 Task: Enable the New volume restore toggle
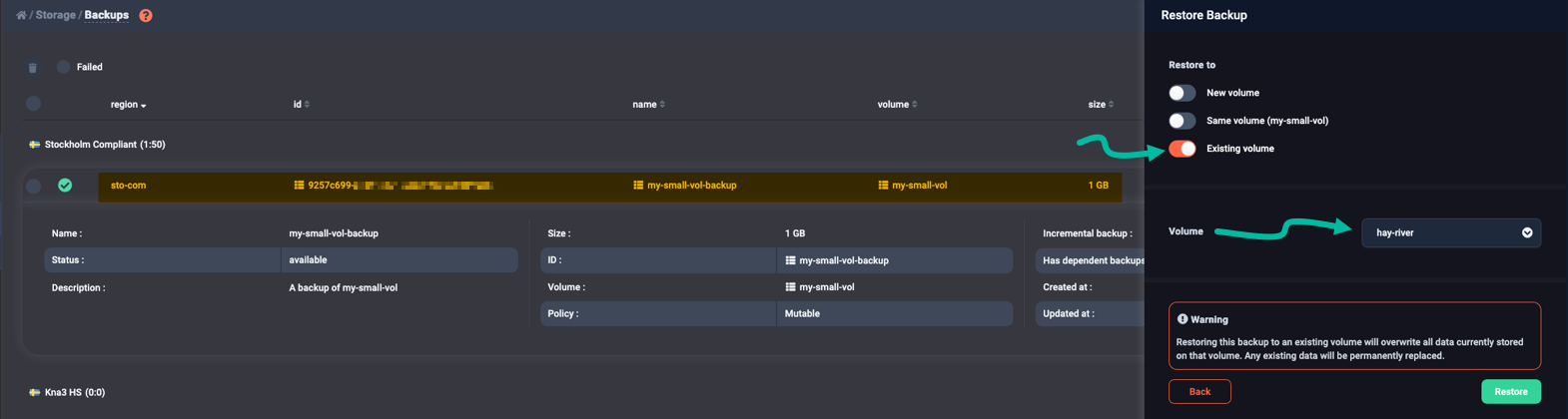(x=1182, y=93)
